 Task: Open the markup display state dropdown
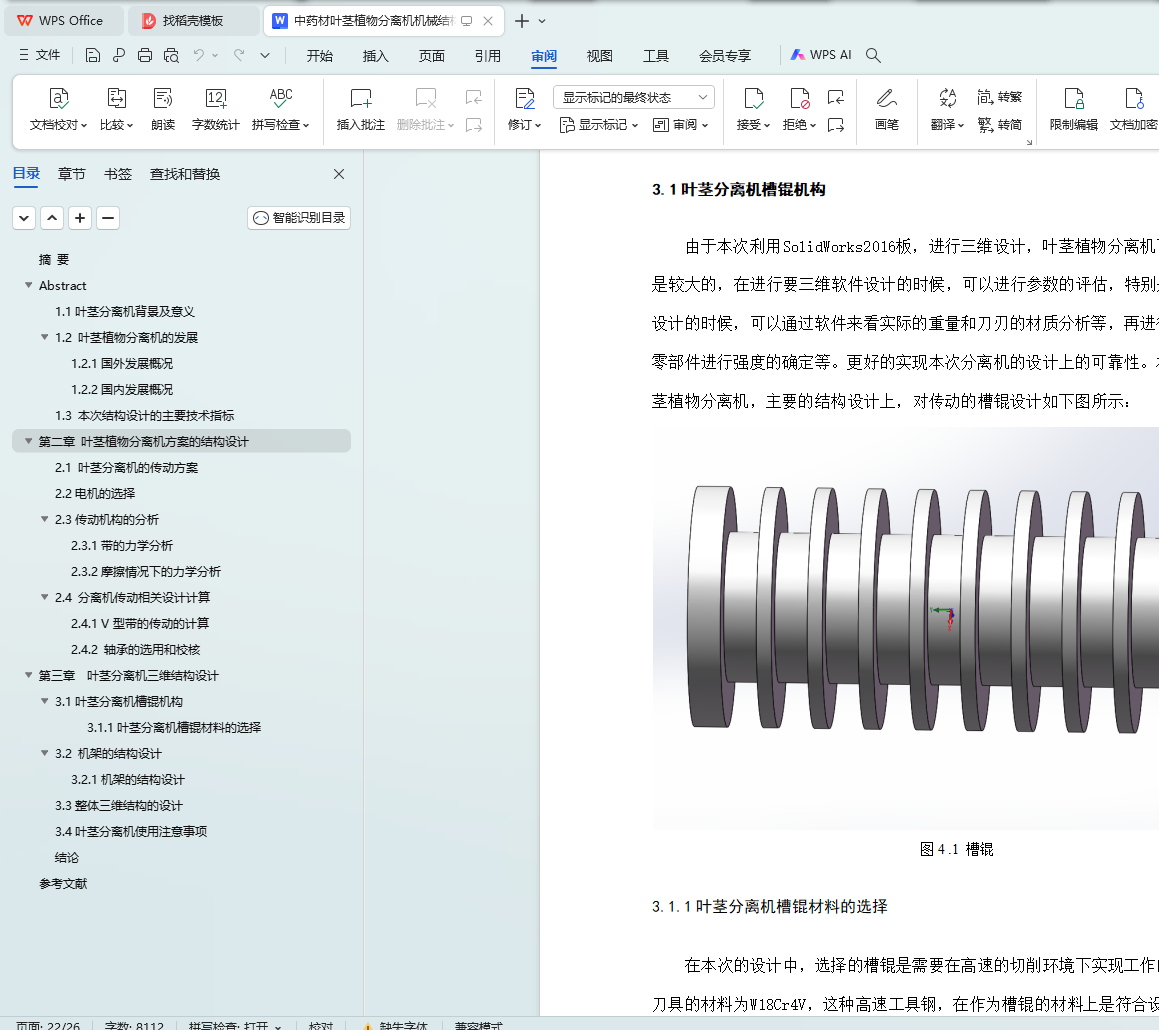633,97
